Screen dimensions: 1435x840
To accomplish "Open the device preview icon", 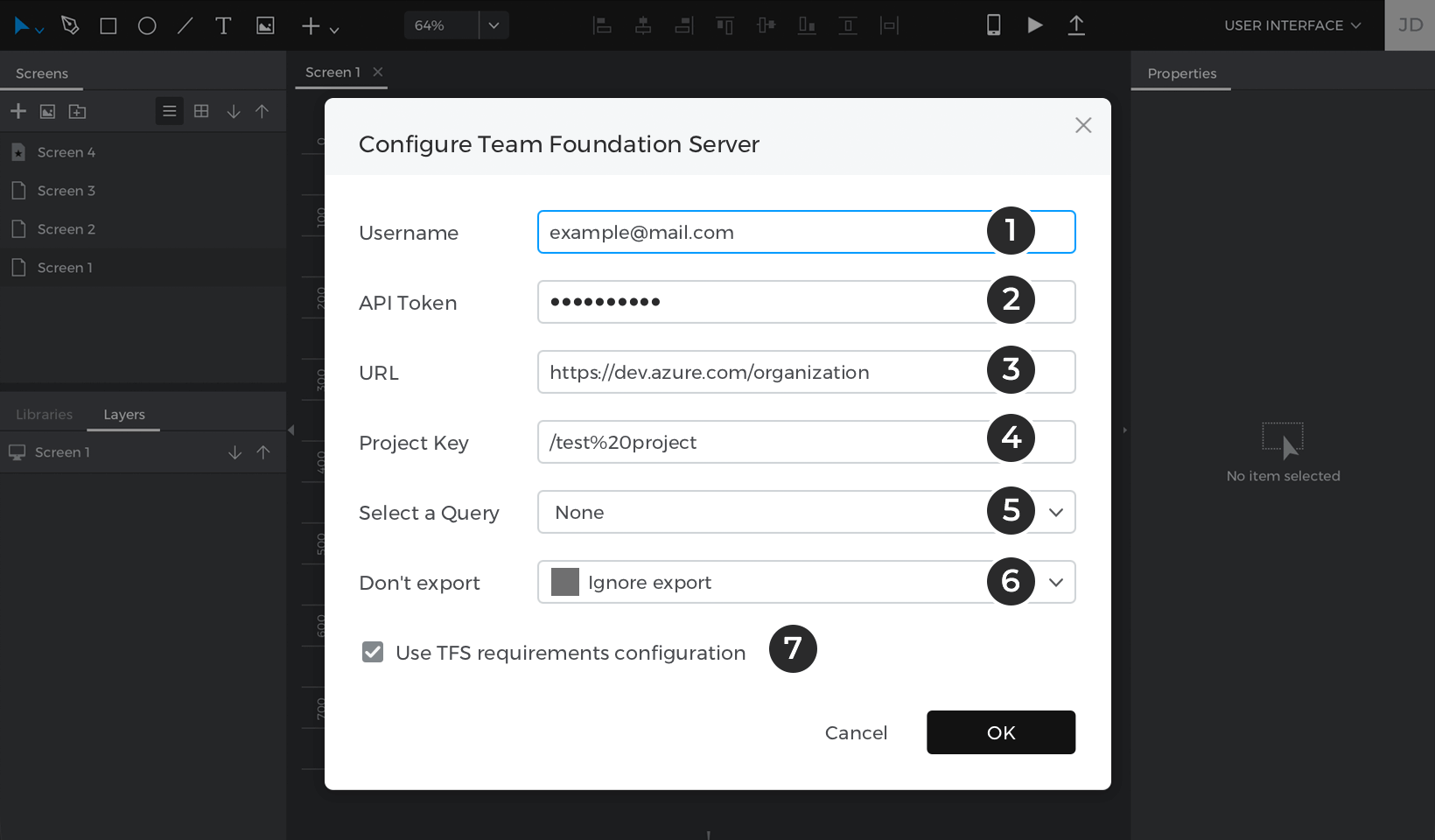I will click(x=993, y=25).
